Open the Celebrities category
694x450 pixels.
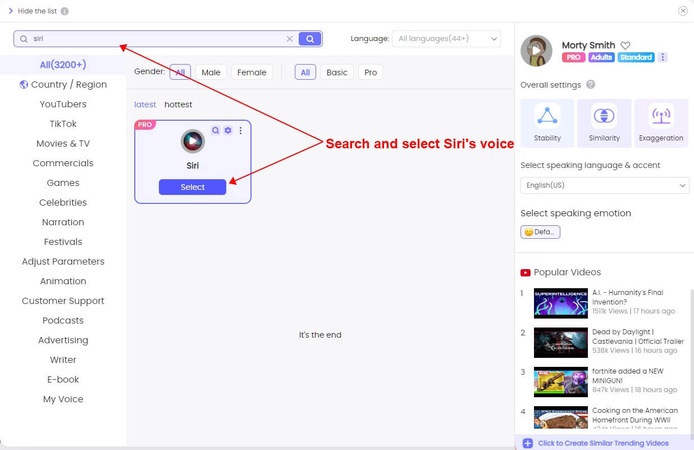tap(63, 202)
